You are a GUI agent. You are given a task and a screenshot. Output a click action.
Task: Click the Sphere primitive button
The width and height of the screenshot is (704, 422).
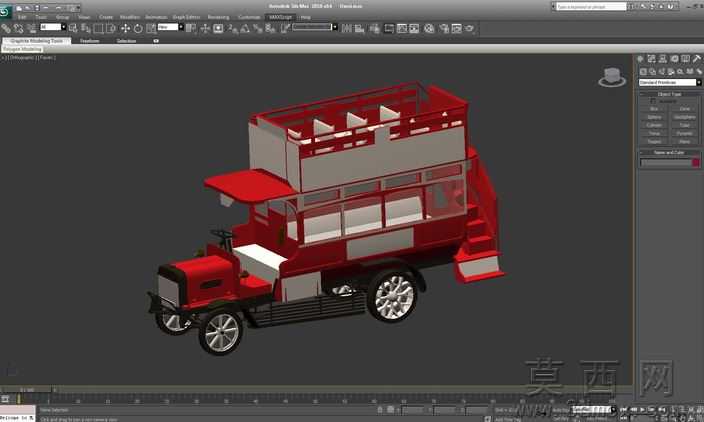pos(654,117)
